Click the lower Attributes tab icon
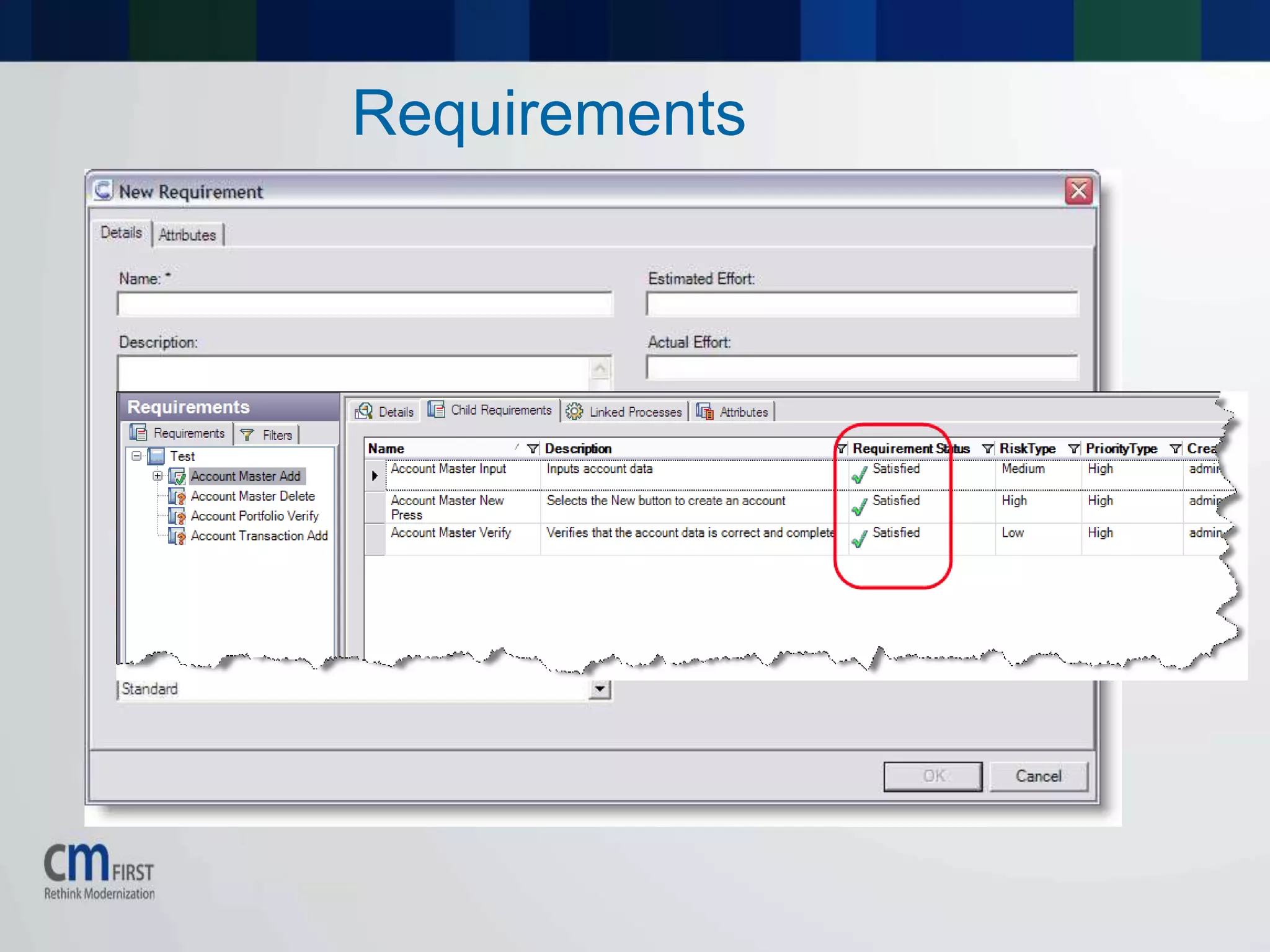 coord(704,412)
